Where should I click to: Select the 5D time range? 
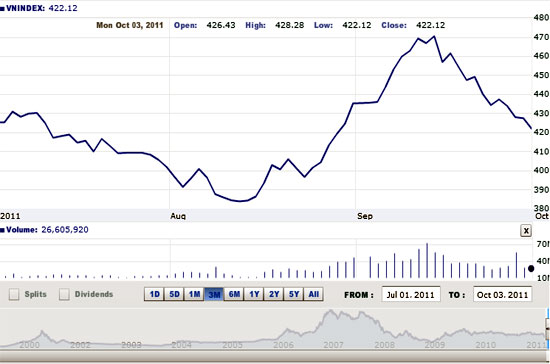[x=174, y=294]
